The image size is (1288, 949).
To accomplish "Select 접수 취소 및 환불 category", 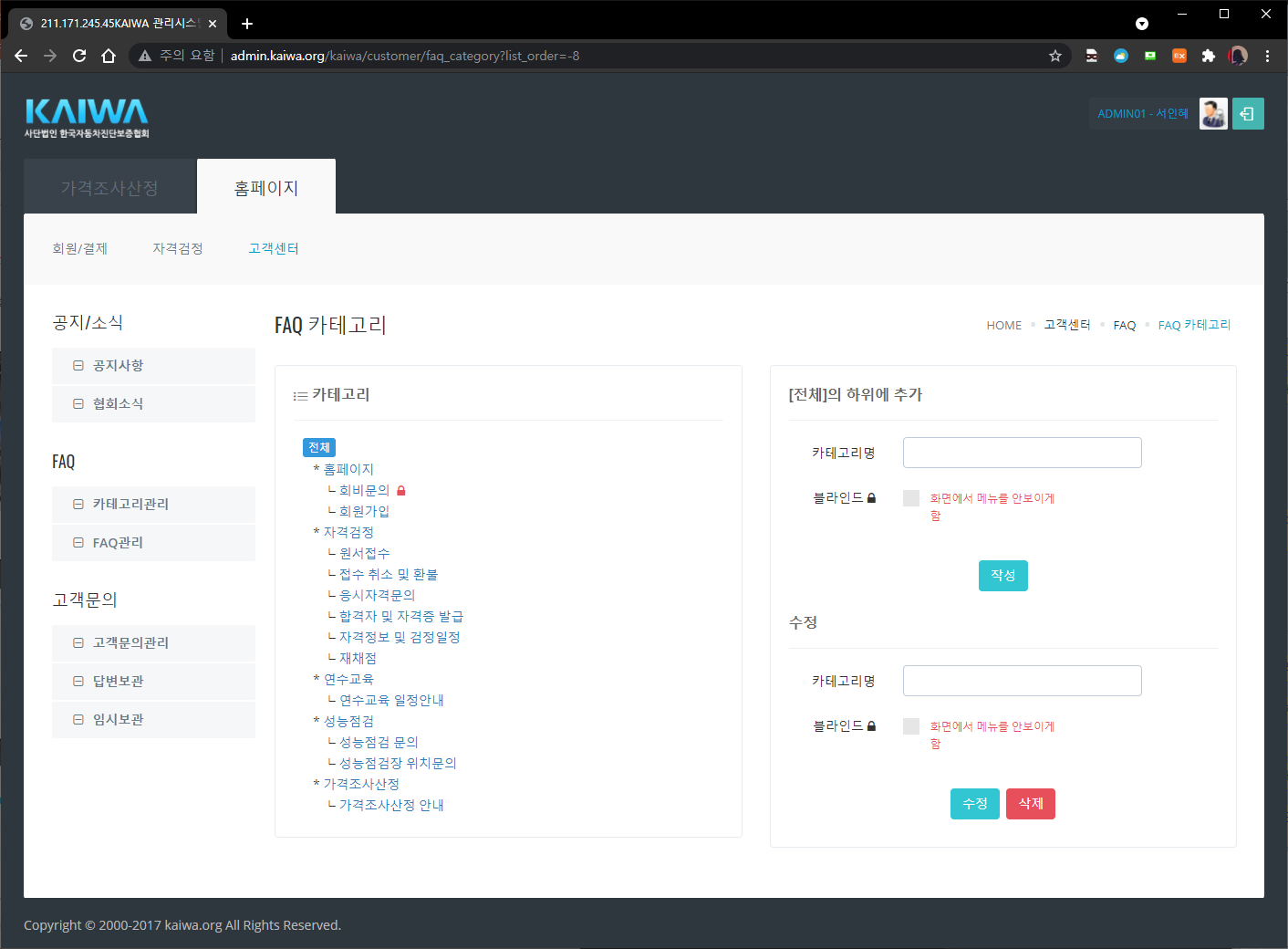I will click(389, 574).
